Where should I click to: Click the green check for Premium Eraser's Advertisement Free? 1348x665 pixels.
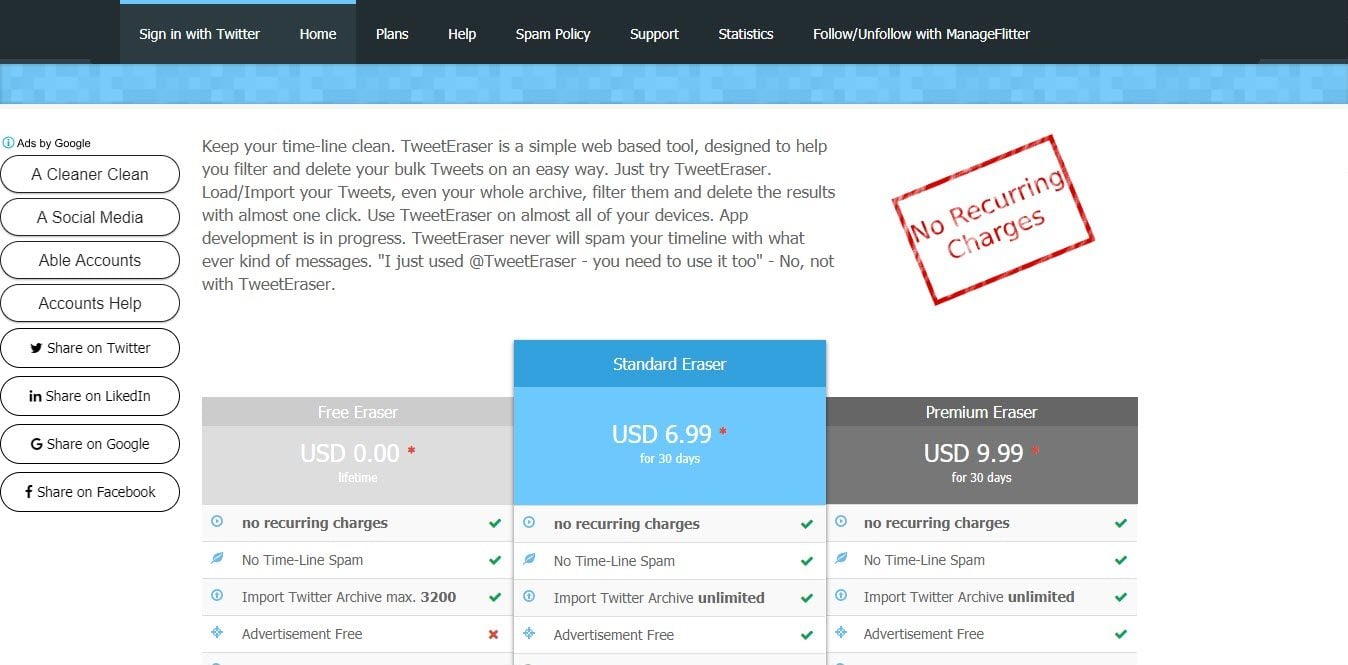1121,634
